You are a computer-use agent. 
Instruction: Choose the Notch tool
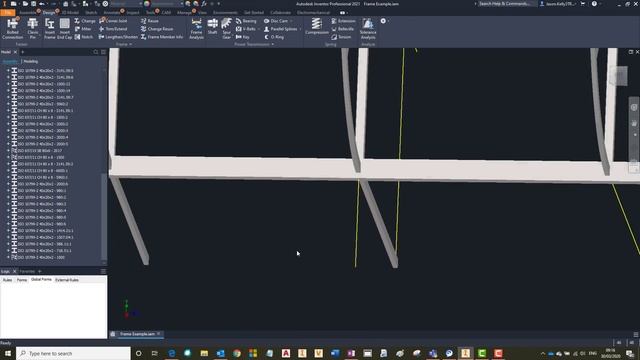pyautogui.click(x=84, y=37)
